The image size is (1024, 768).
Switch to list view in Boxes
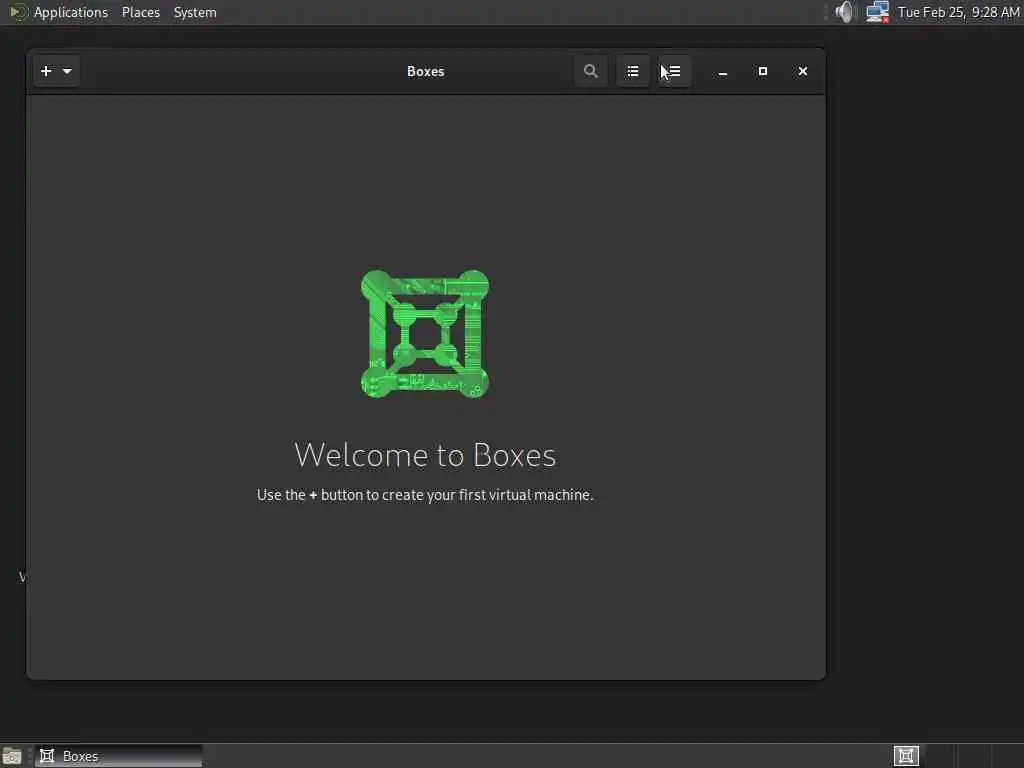(633, 71)
